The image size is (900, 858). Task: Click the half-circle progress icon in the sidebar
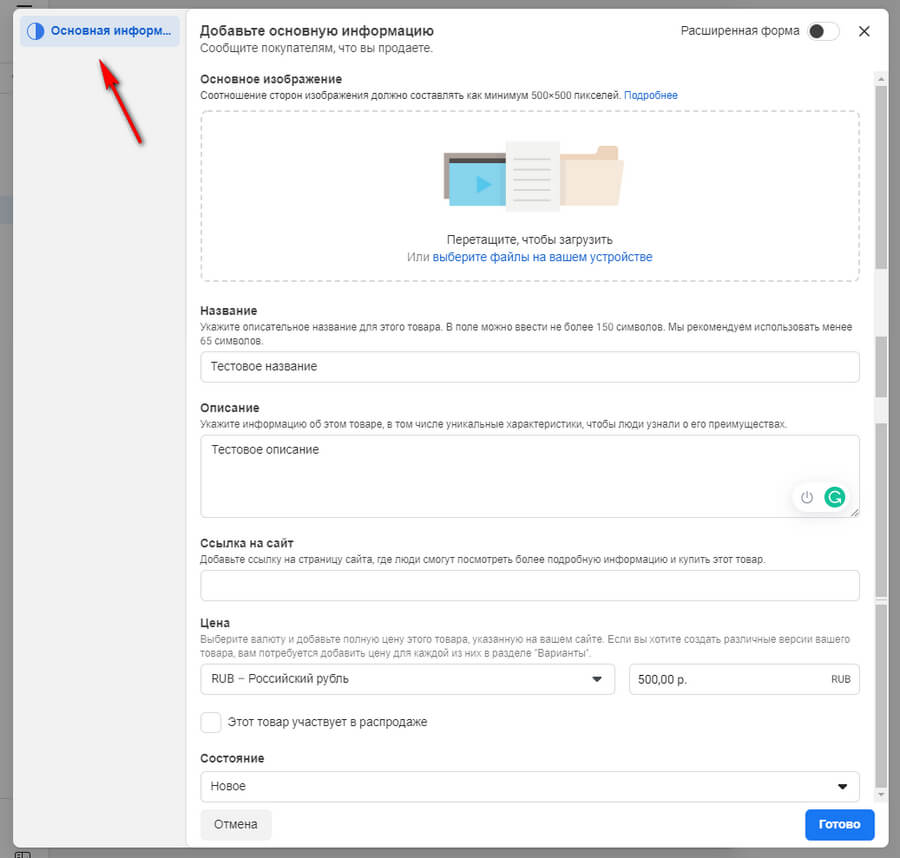click(x=35, y=31)
